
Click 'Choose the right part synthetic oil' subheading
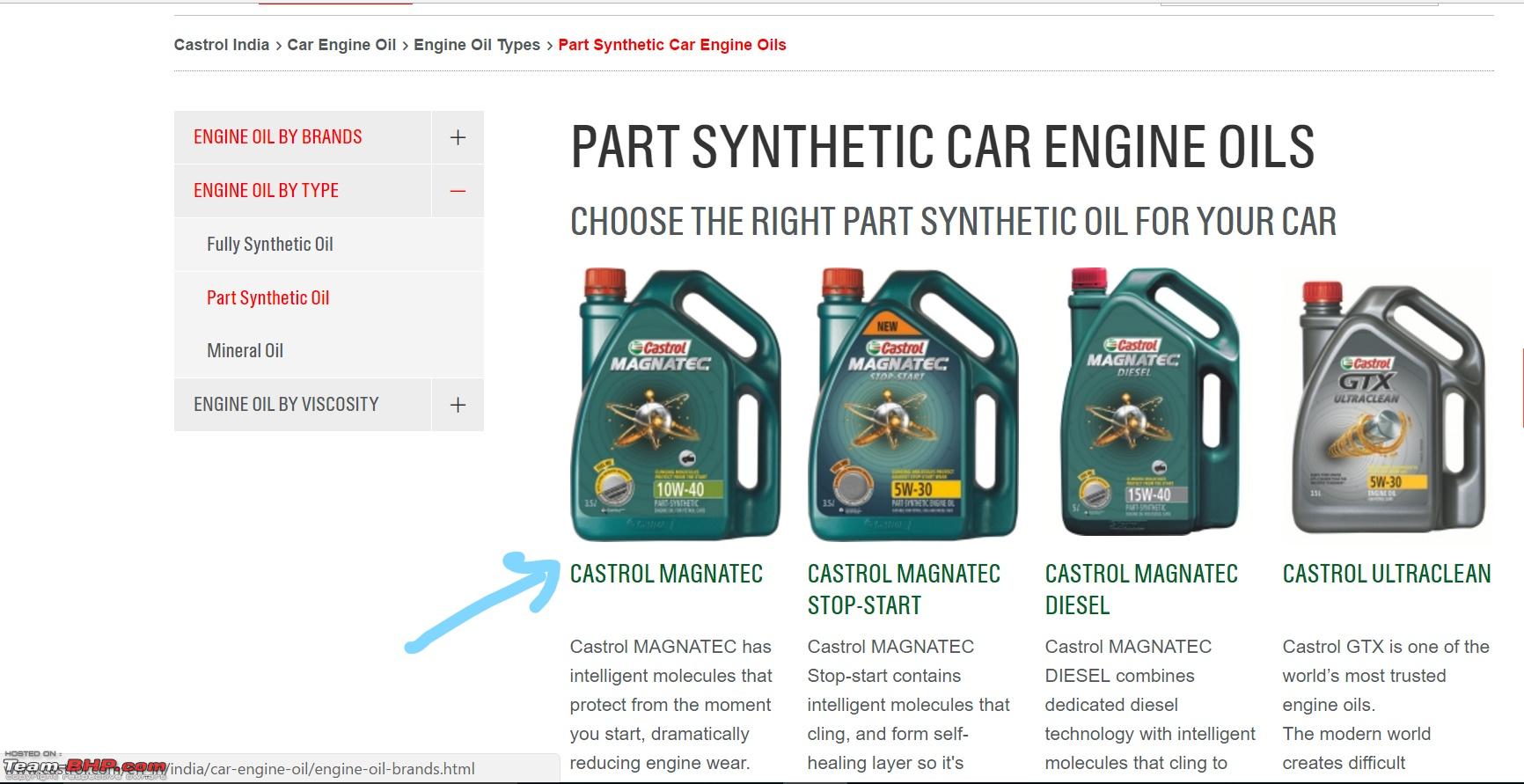pyautogui.click(x=953, y=222)
